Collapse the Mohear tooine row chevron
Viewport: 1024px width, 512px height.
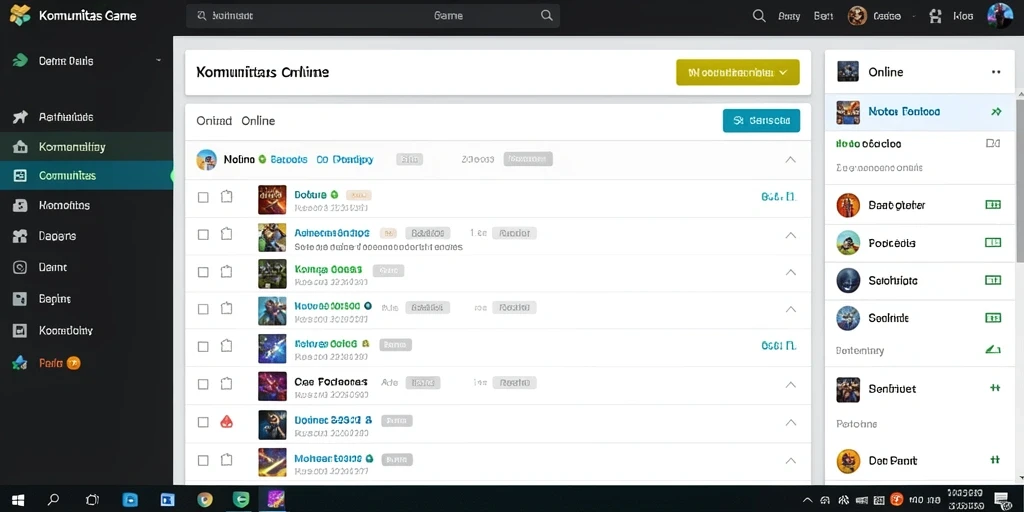[790, 460]
